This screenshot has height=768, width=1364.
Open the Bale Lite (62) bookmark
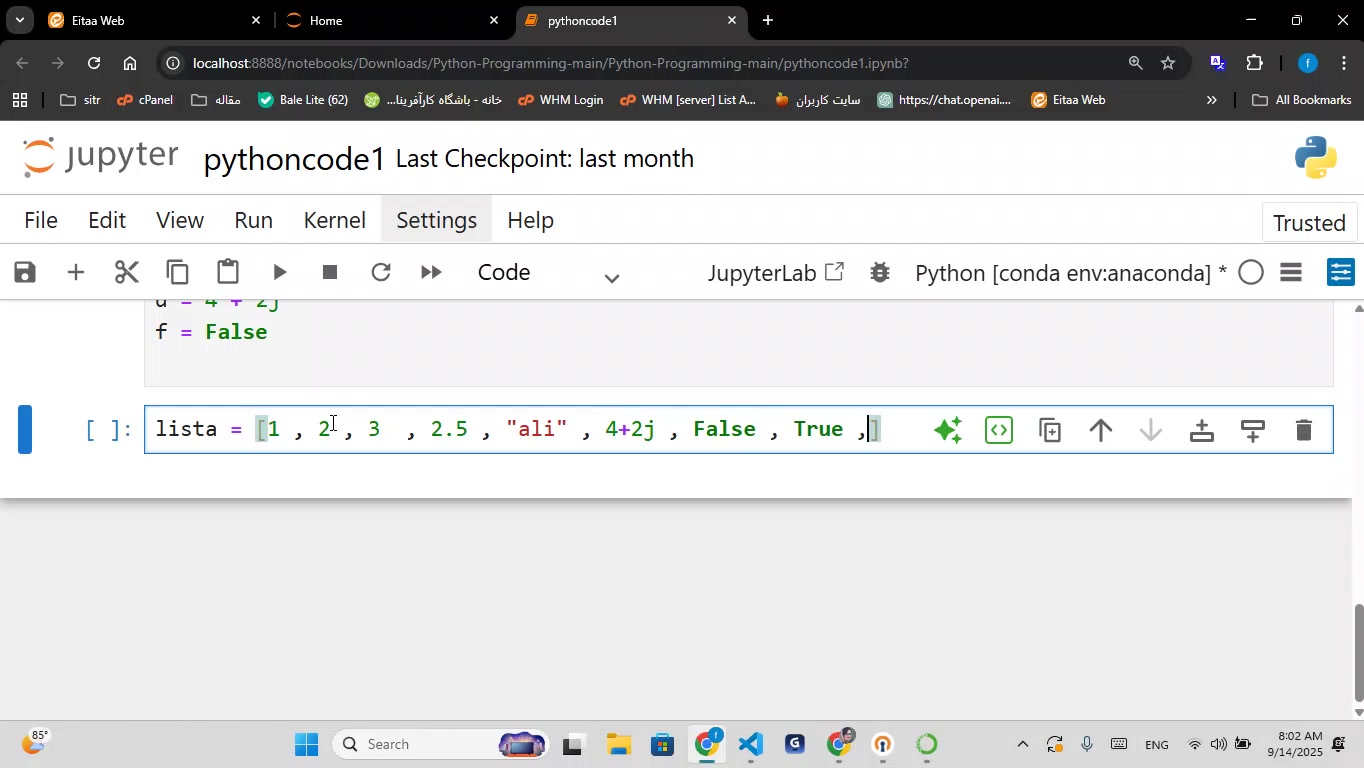click(x=302, y=100)
